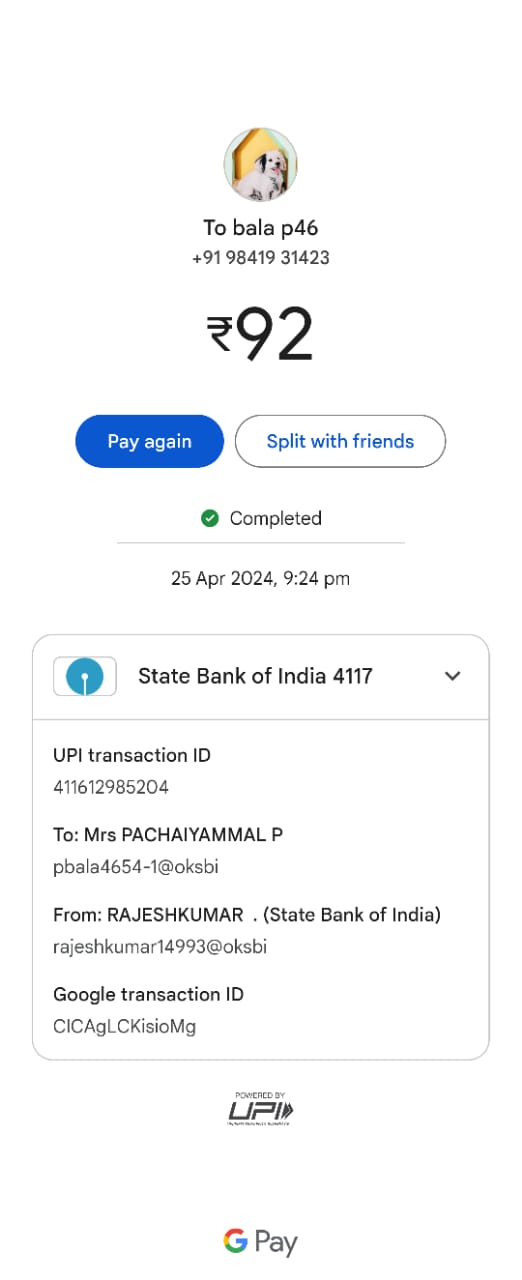Expand the State Bank of India chevron

click(x=453, y=676)
